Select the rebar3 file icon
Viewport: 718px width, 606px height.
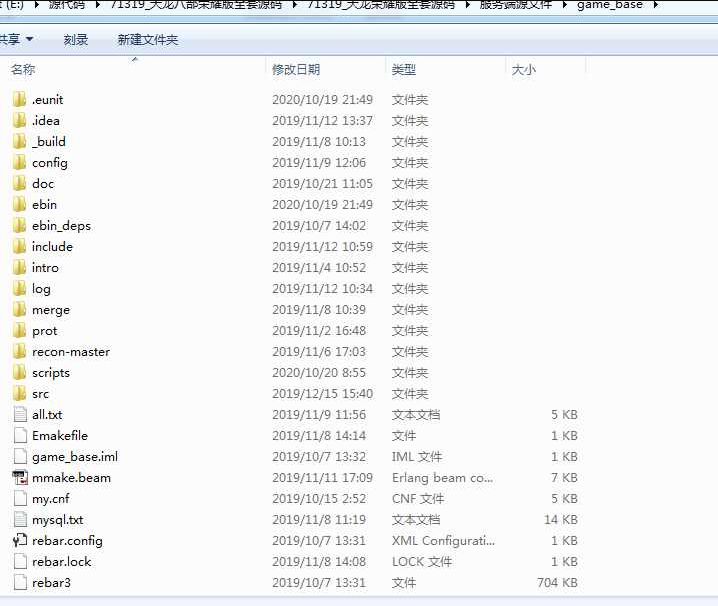point(20,583)
